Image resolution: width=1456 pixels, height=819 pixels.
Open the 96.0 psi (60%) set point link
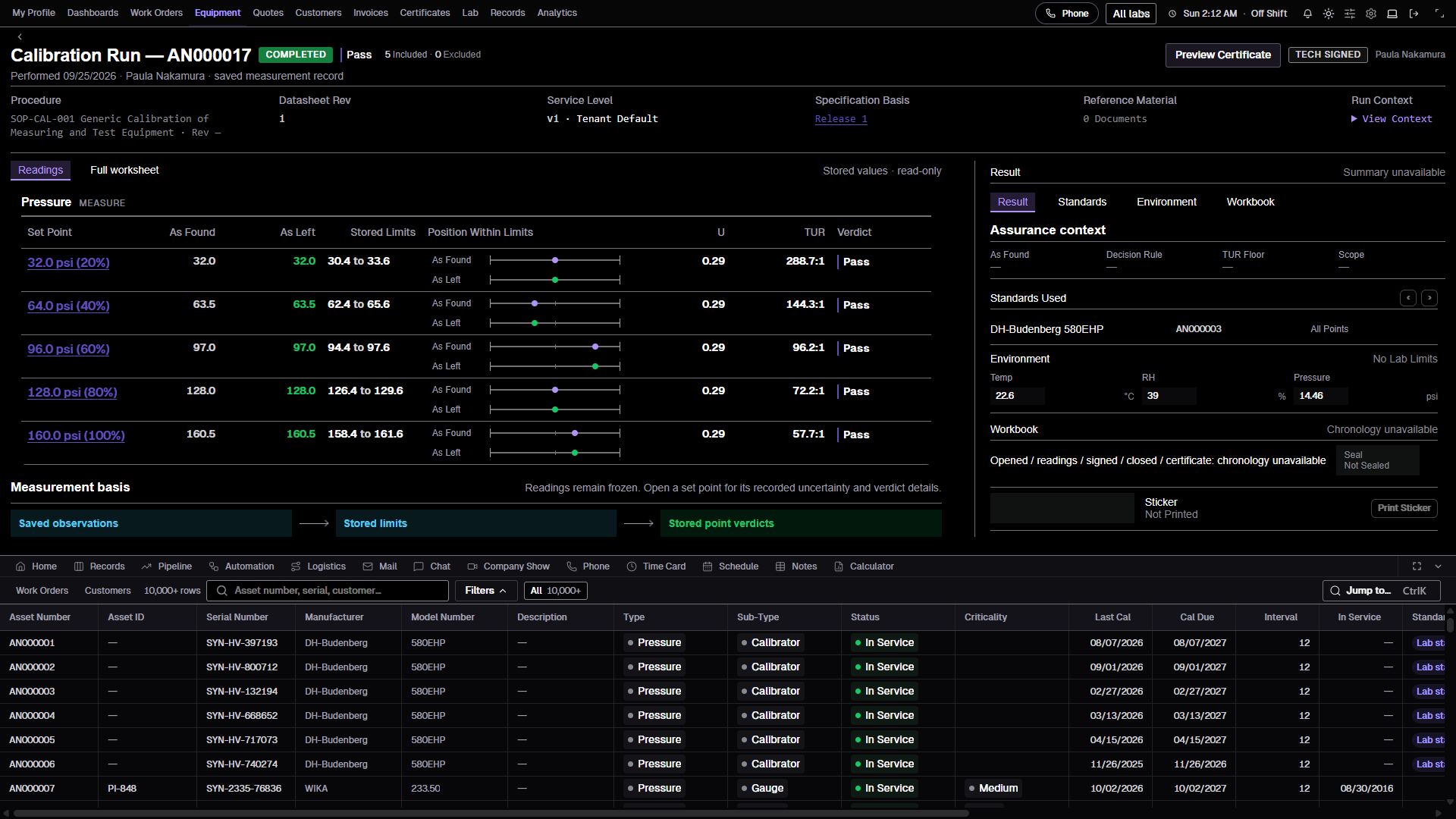[x=68, y=350]
